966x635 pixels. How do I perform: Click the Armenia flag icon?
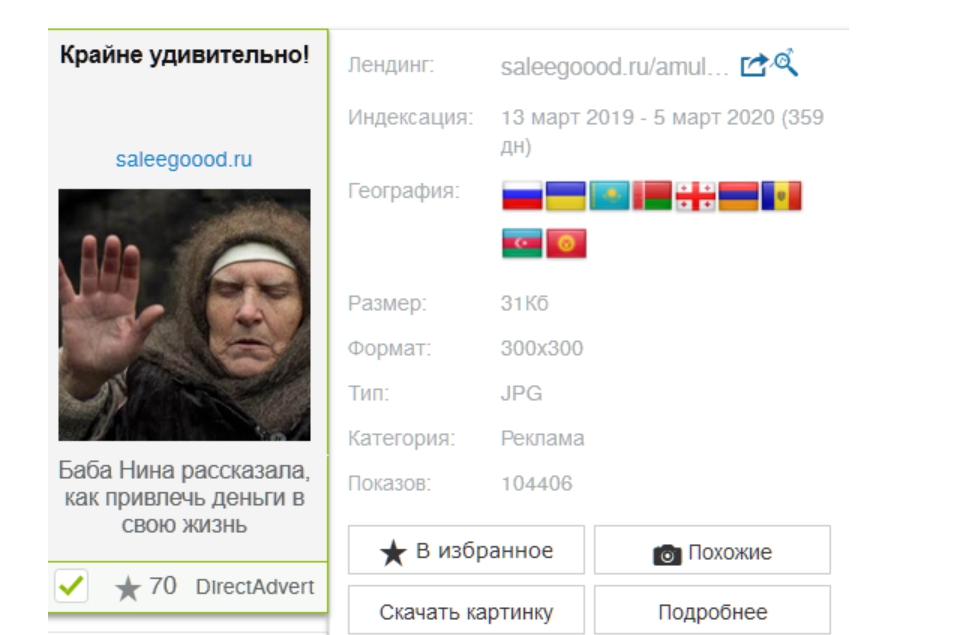[739, 196]
